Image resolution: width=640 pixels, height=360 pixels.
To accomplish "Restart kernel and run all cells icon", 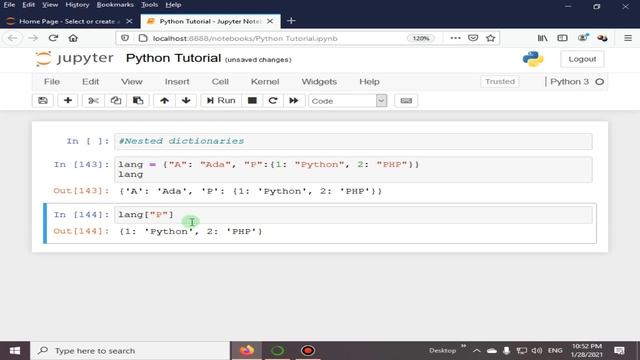I will click(294, 100).
